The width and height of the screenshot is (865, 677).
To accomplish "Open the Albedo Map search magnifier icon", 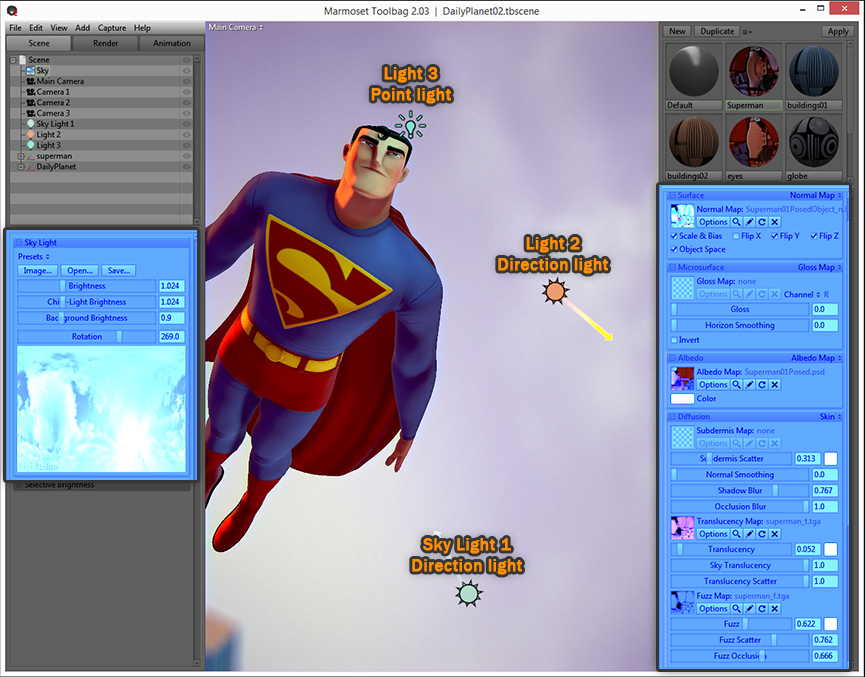I will (736, 385).
